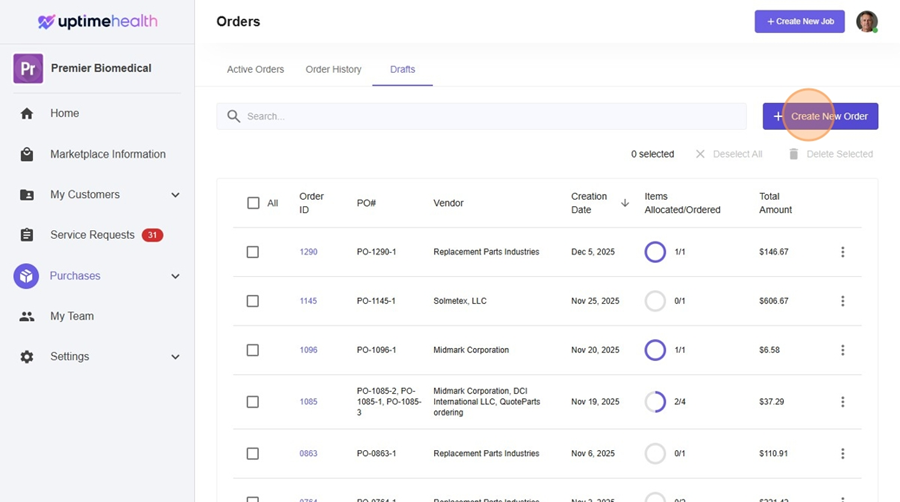
Task: Expand the My Customers submenu
Action: 175,195
